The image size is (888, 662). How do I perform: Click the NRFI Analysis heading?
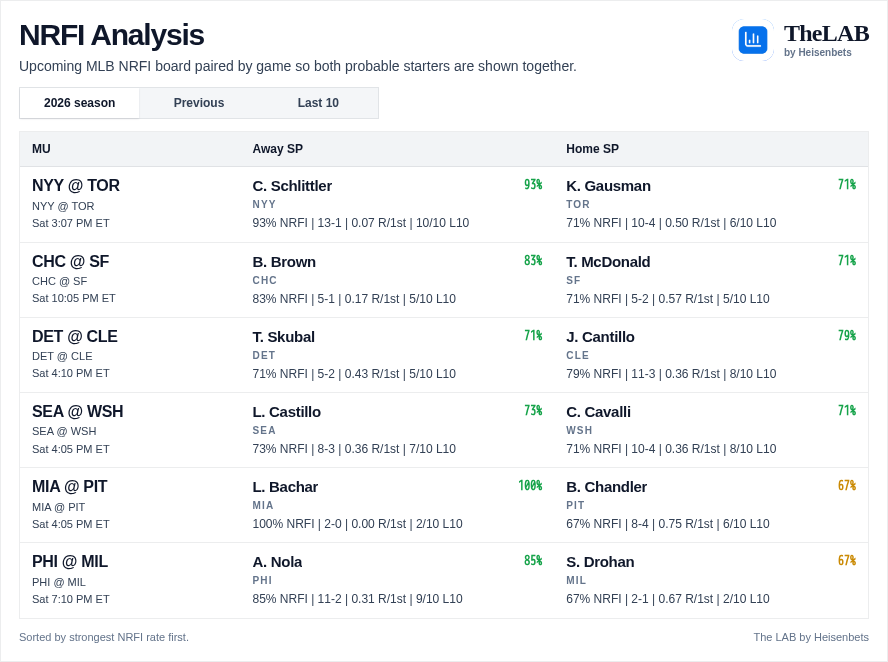[112, 35]
